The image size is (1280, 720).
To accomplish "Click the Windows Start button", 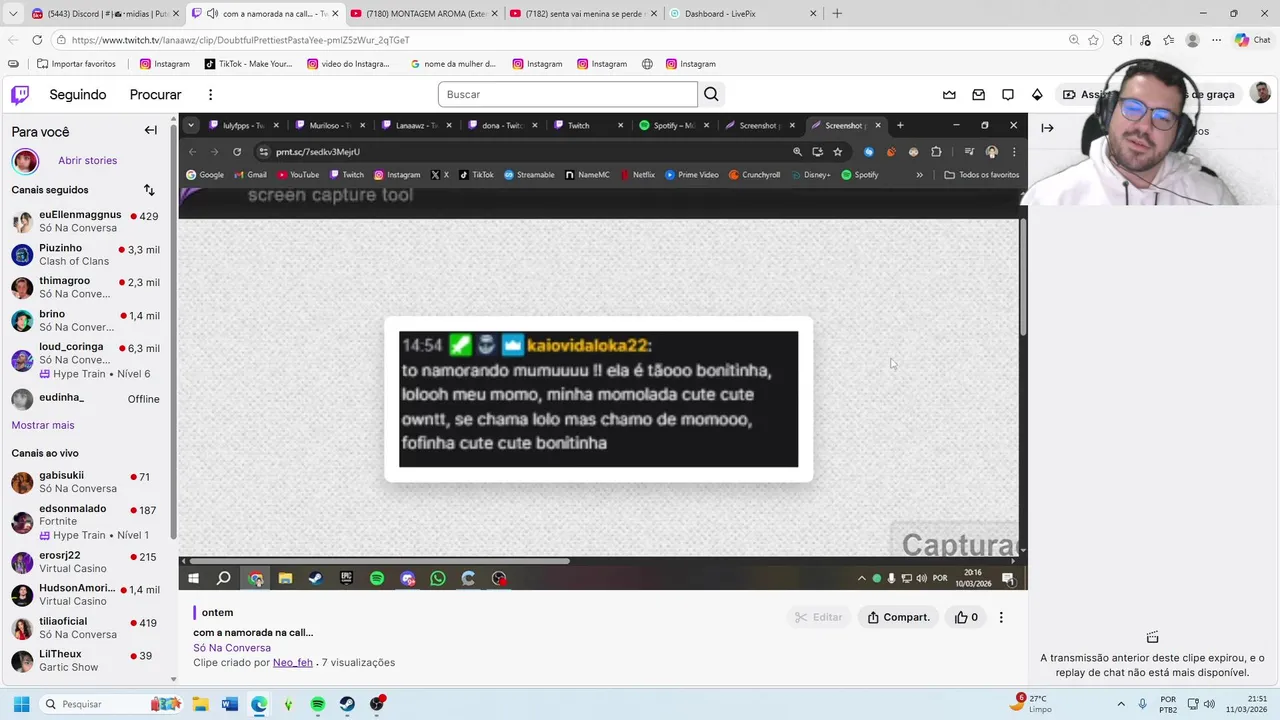I will 21,704.
